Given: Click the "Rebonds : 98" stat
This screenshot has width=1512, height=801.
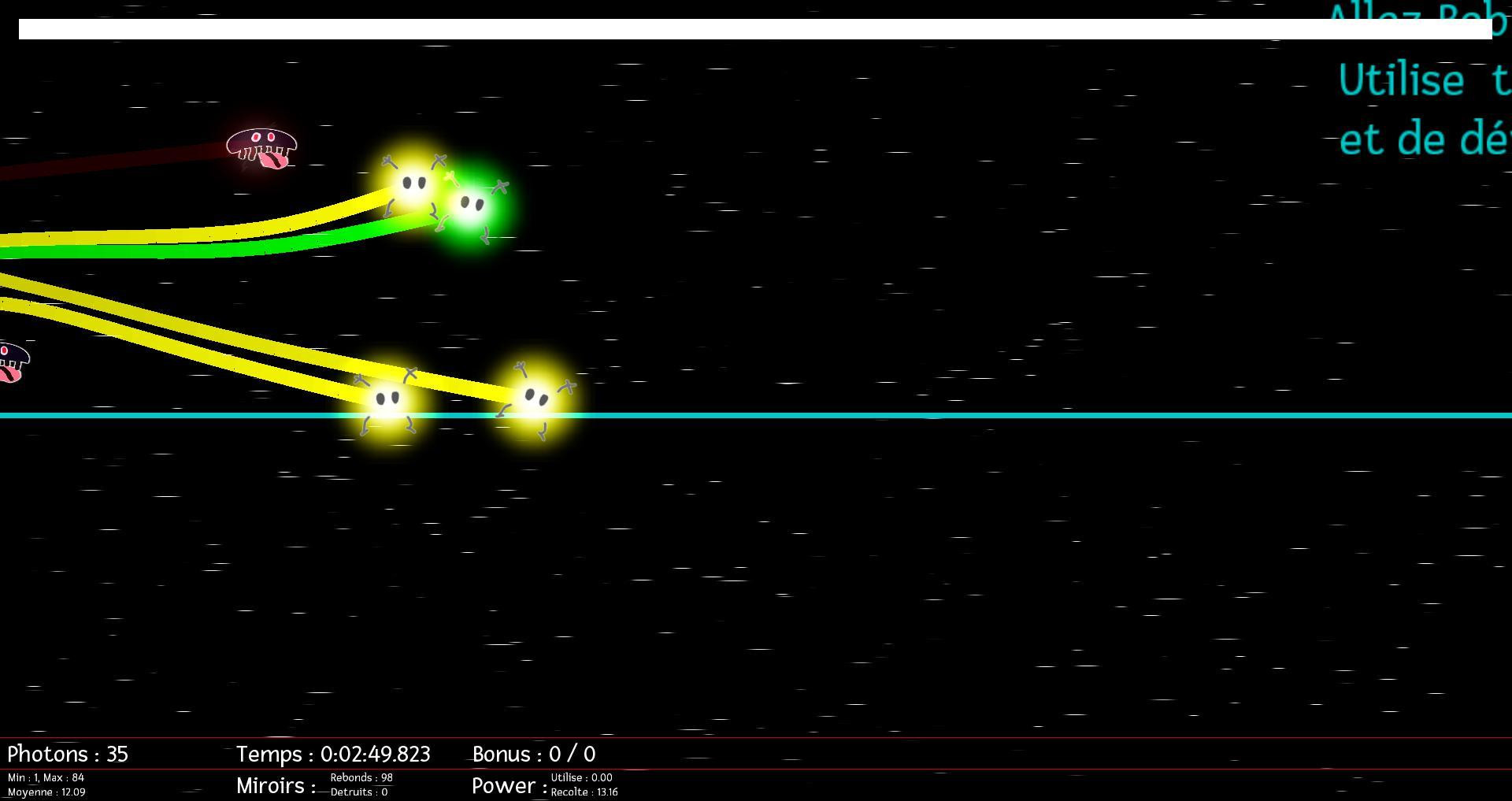Looking at the screenshot, I should [361, 777].
